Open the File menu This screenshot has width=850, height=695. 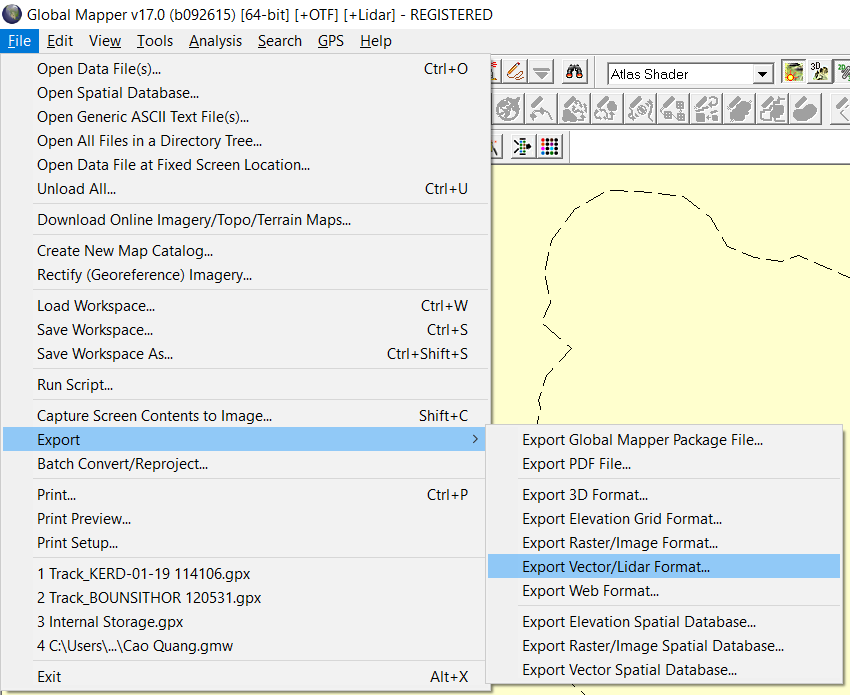[20, 41]
